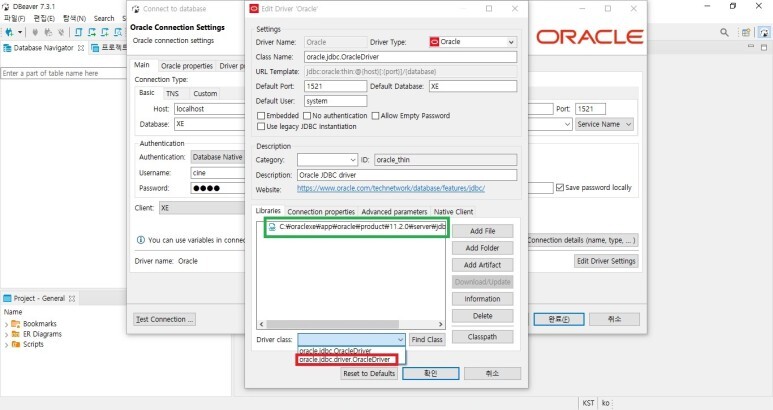Close the Project - General view X icon
773x410 pixels.
point(72,299)
